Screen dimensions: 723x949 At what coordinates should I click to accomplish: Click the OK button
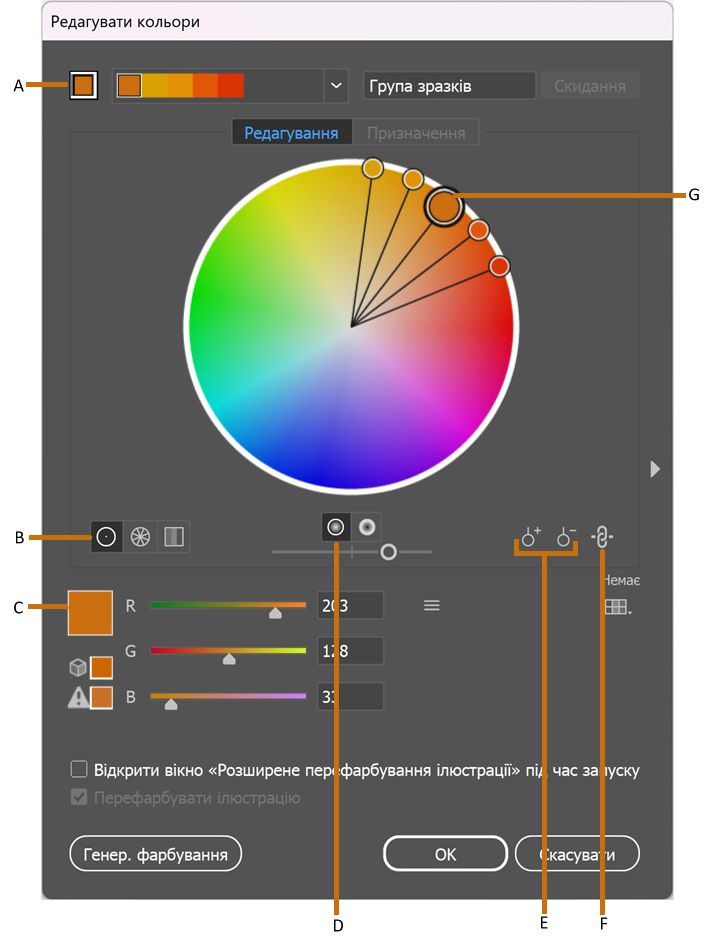pos(445,854)
